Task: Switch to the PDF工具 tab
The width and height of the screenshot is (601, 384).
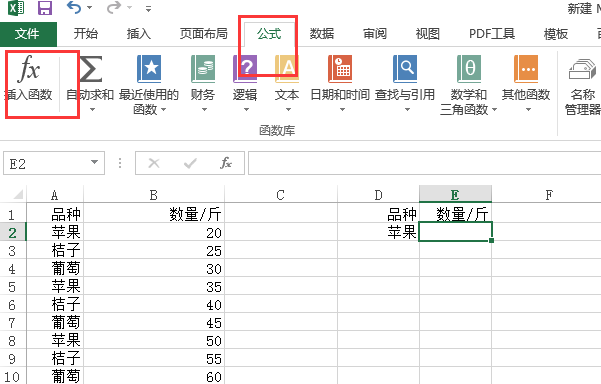Action: click(492, 34)
